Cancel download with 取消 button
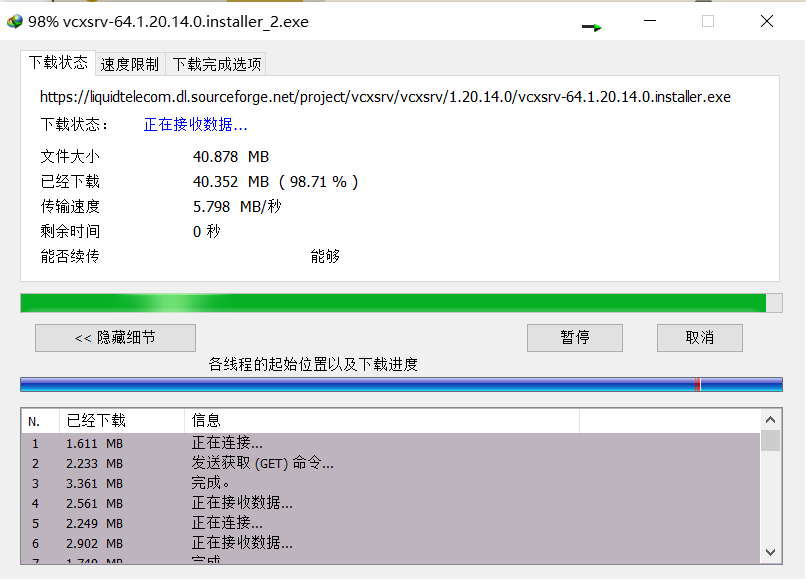The height and width of the screenshot is (580, 806). click(700, 338)
